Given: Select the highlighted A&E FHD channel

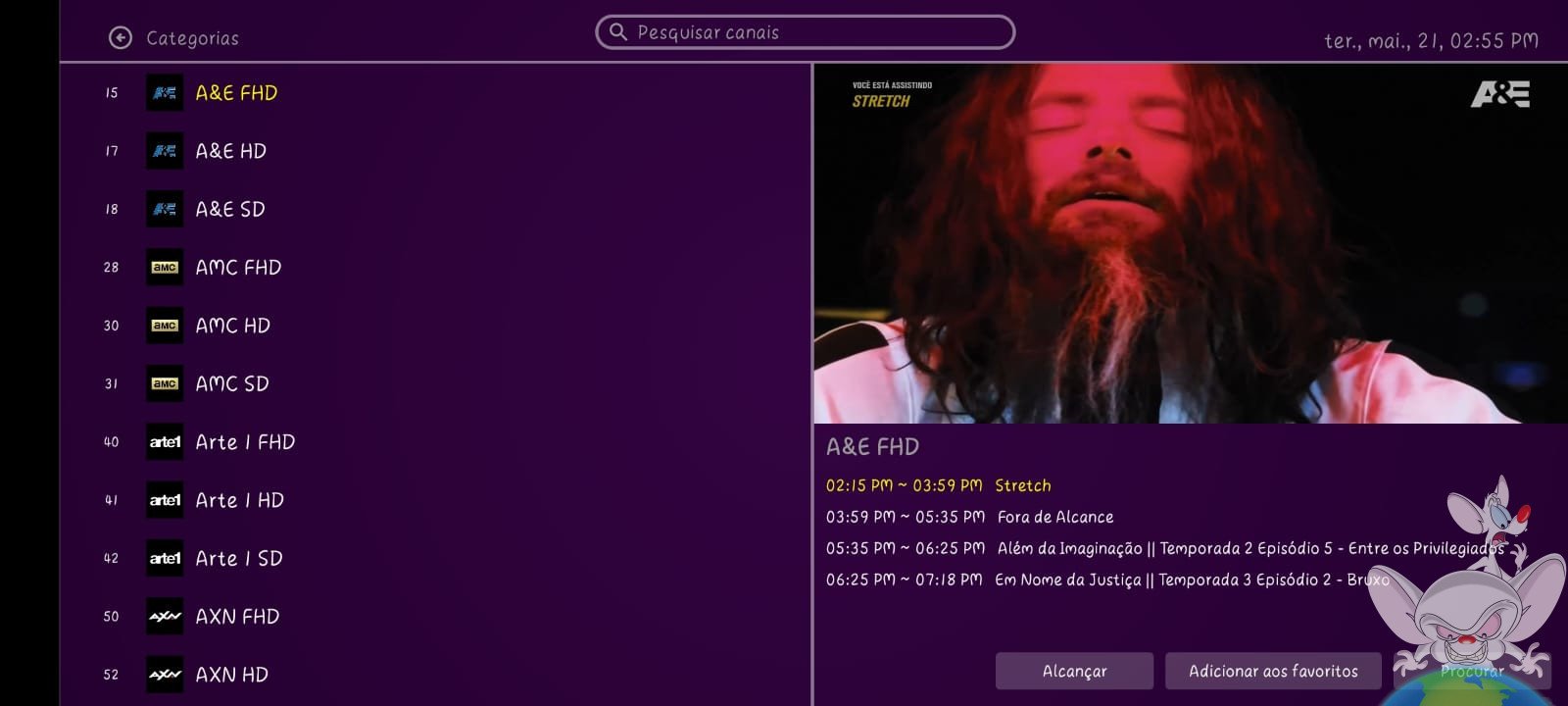Looking at the screenshot, I should pyautogui.click(x=436, y=93).
